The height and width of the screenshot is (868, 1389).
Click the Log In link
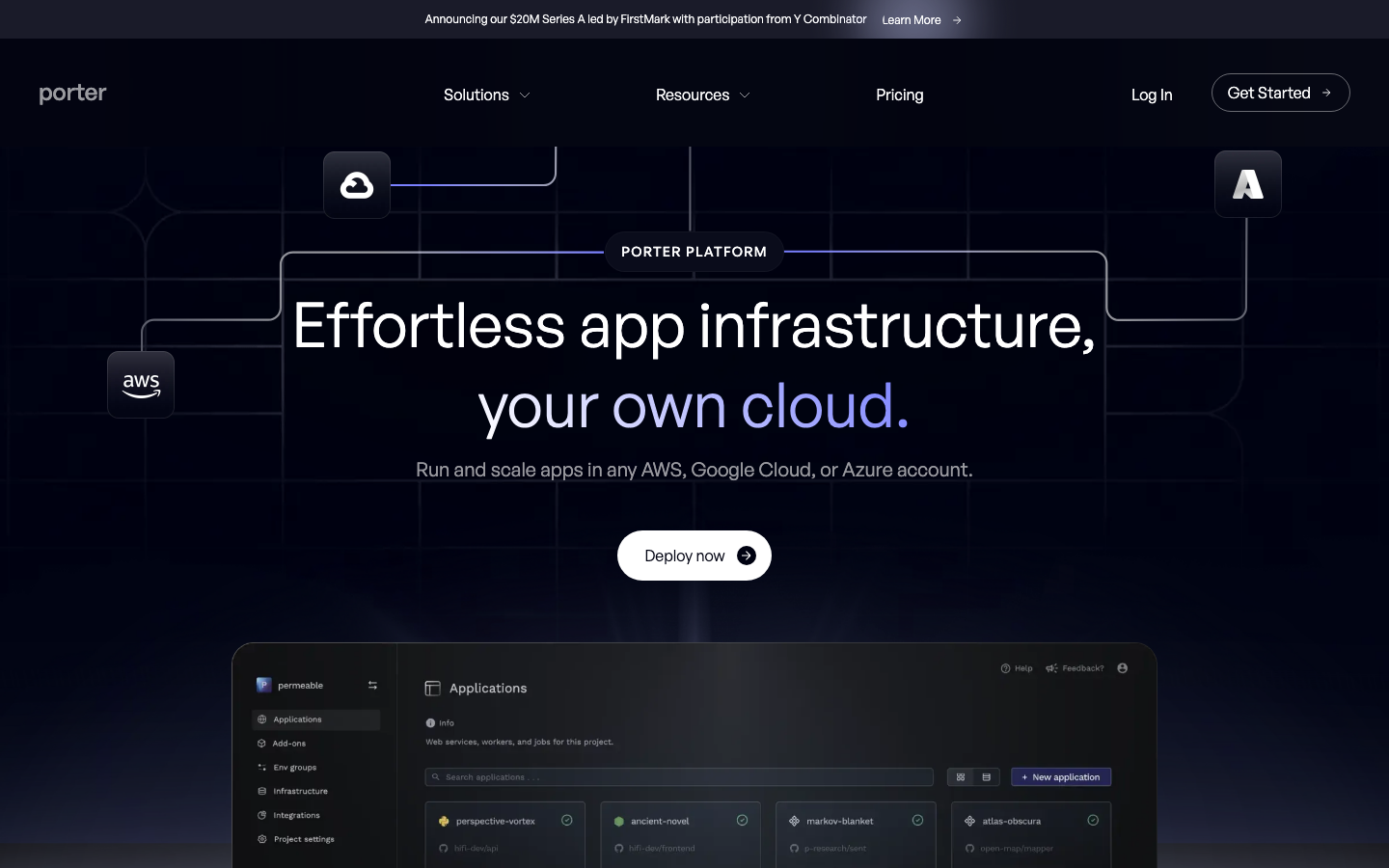point(1152,95)
